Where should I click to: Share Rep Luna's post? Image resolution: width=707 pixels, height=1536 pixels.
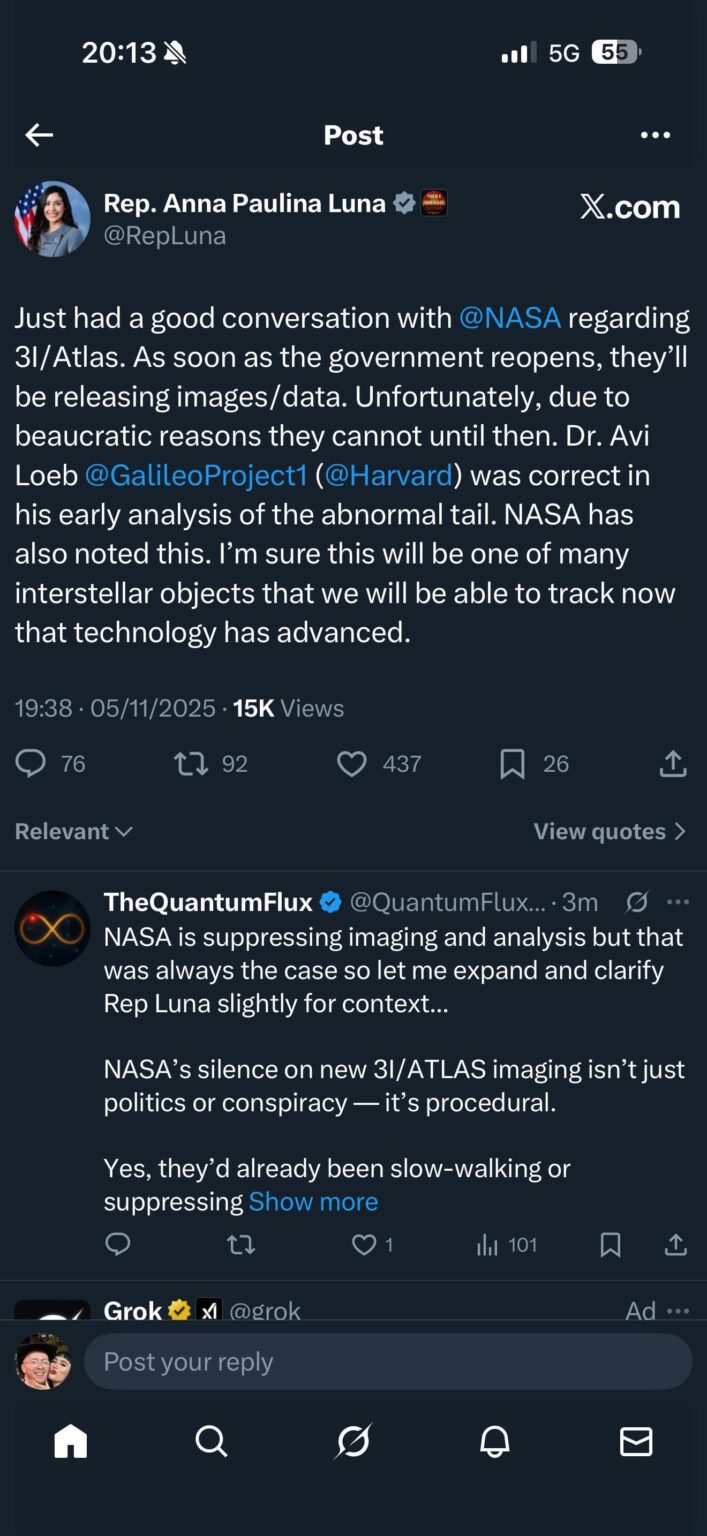673,763
